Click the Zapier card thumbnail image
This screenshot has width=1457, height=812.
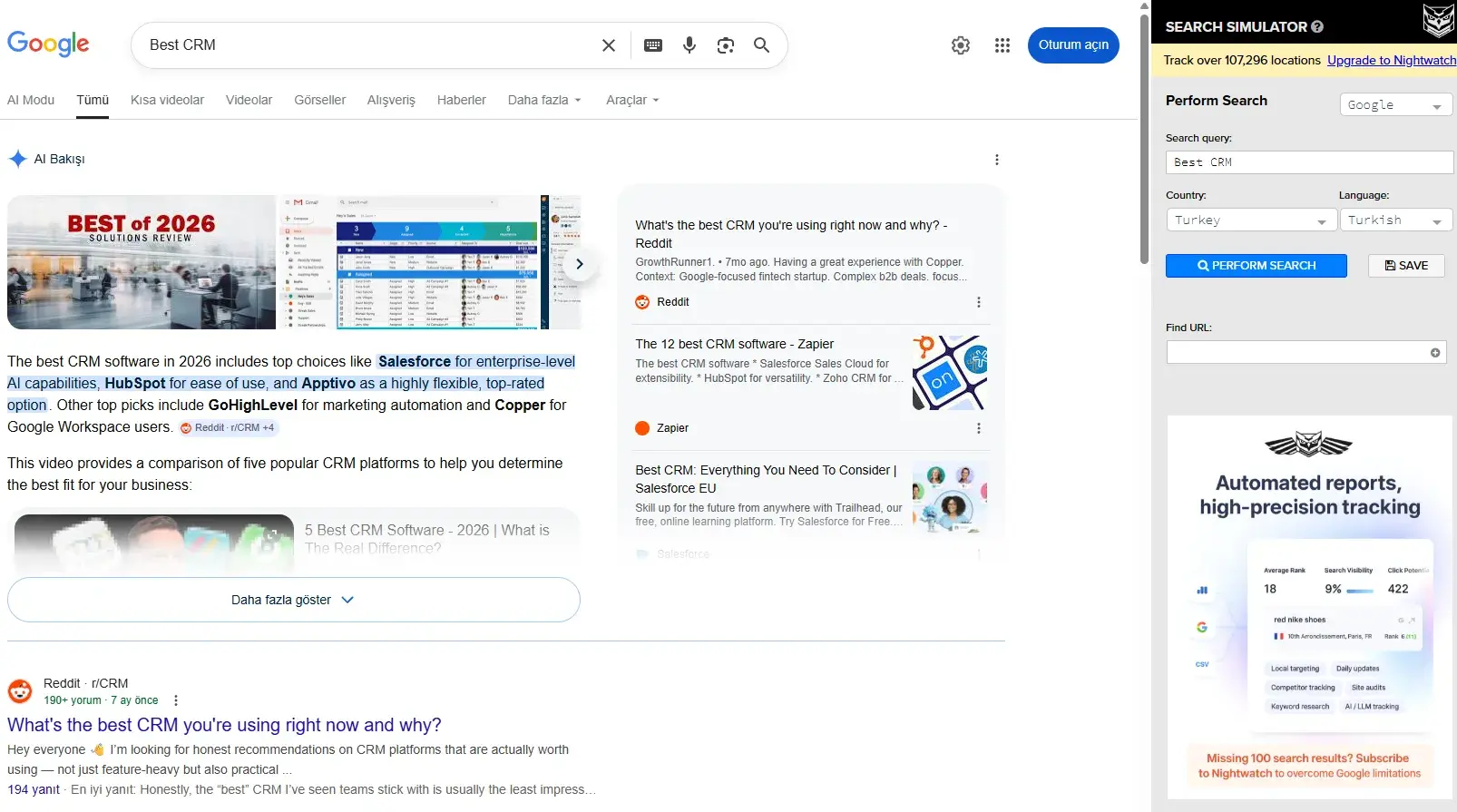(x=950, y=373)
